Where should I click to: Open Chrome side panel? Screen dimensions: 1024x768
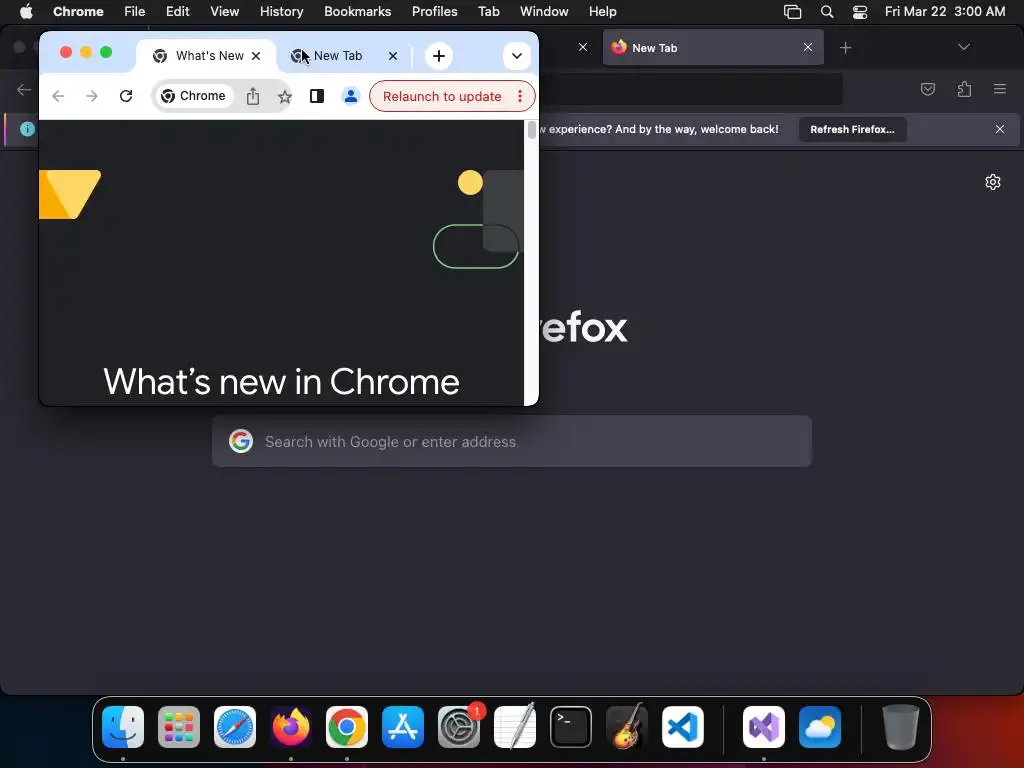317,96
